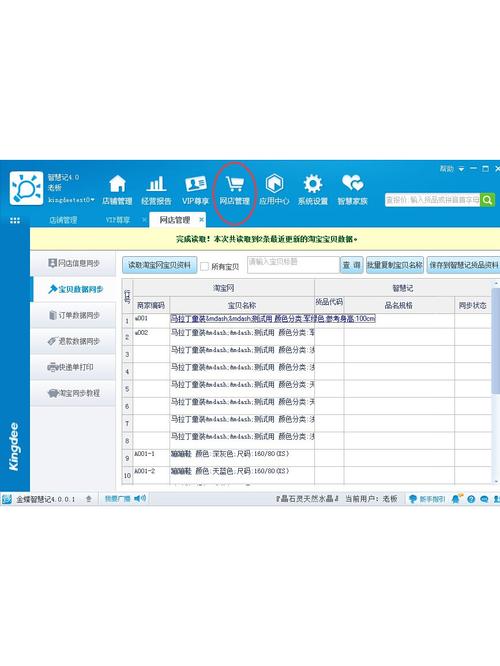The height and width of the screenshot is (666, 500).
Task: Select cell a002 in row 2
Action: [x=151, y=336]
